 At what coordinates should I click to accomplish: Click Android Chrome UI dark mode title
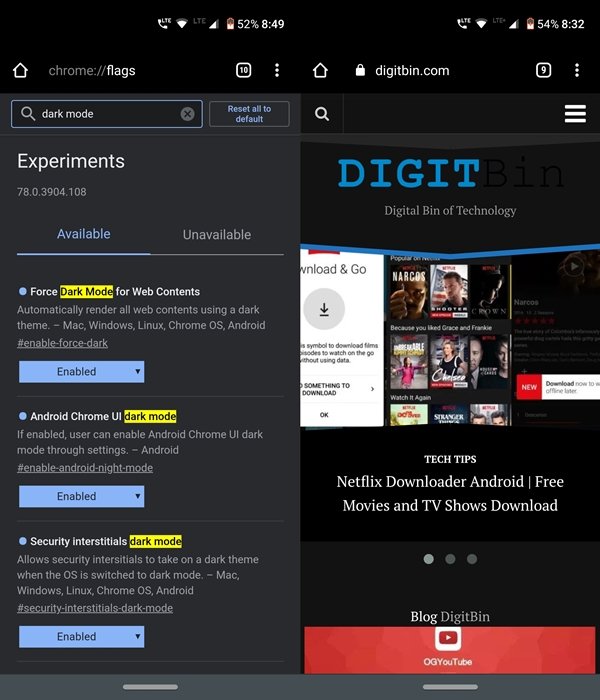[103, 416]
